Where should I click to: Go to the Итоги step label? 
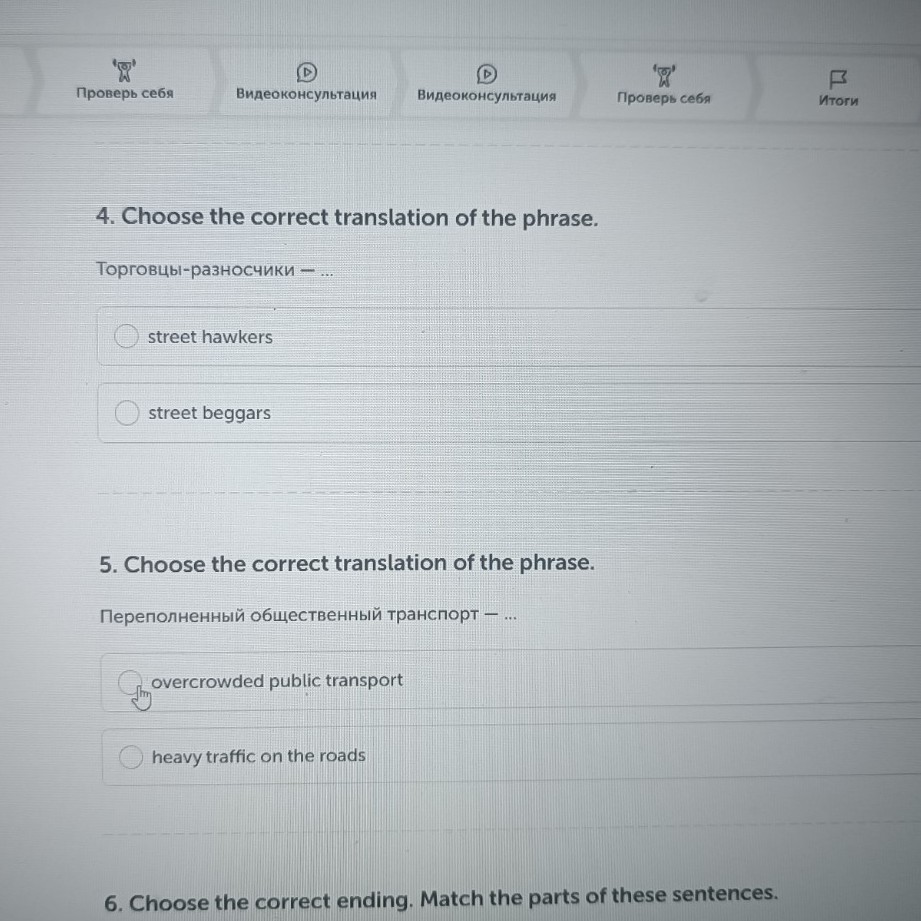(838, 100)
